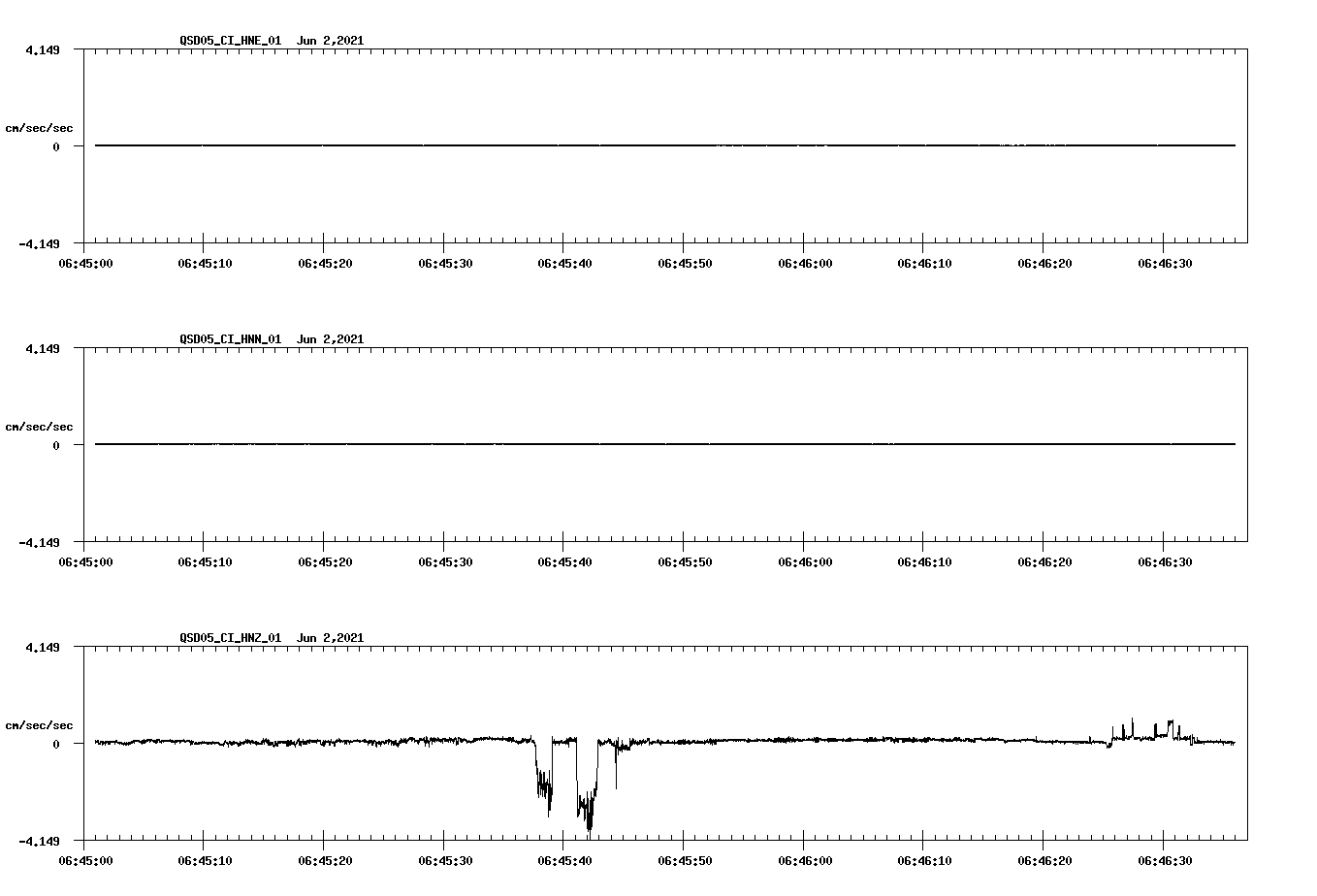1317x896 pixels.
Task: Select the QSD05_CI_HNE_01 plot title
Action: coord(230,41)
